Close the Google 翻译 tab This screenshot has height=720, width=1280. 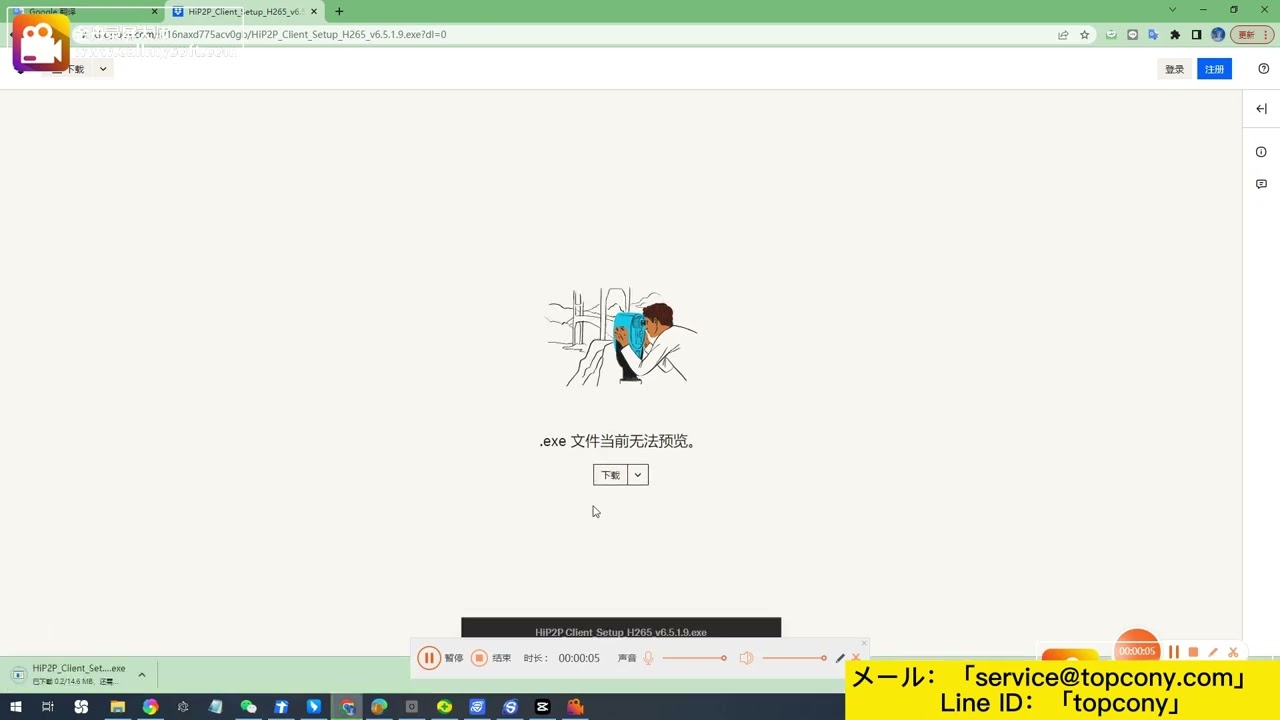pos(155,11)
